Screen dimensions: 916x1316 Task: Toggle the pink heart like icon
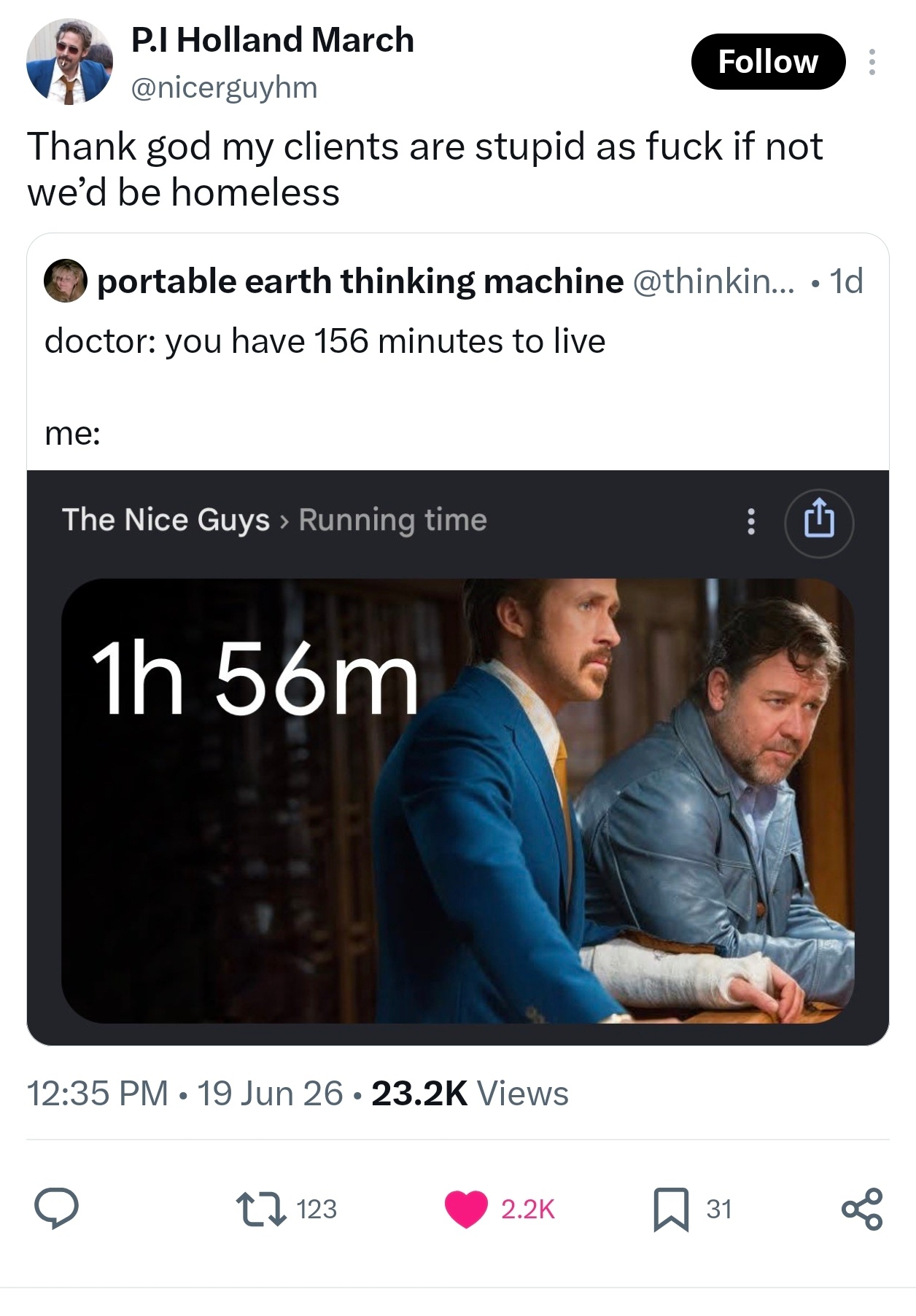tap(466, 1209)
